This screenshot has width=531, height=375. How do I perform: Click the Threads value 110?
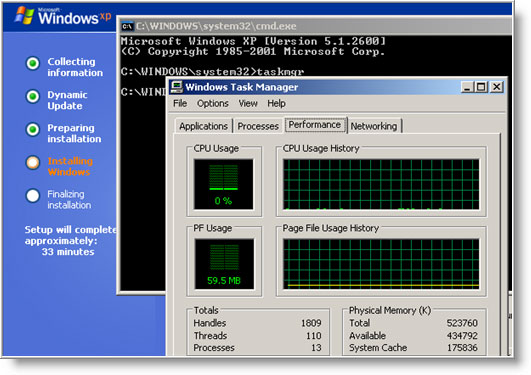[x=314, y=336]
